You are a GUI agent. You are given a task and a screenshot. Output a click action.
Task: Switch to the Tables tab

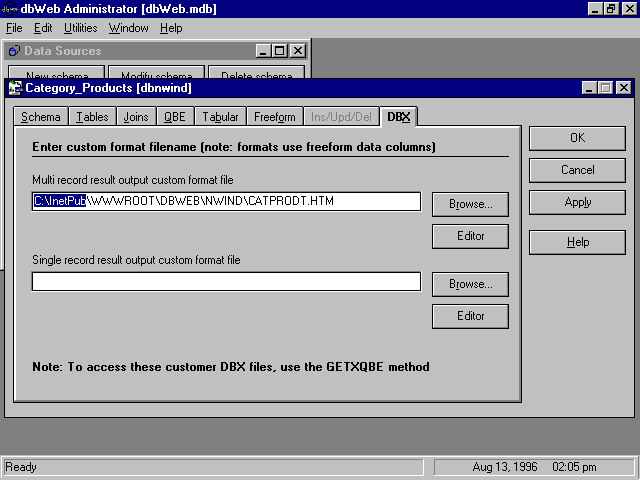(92, 117)
